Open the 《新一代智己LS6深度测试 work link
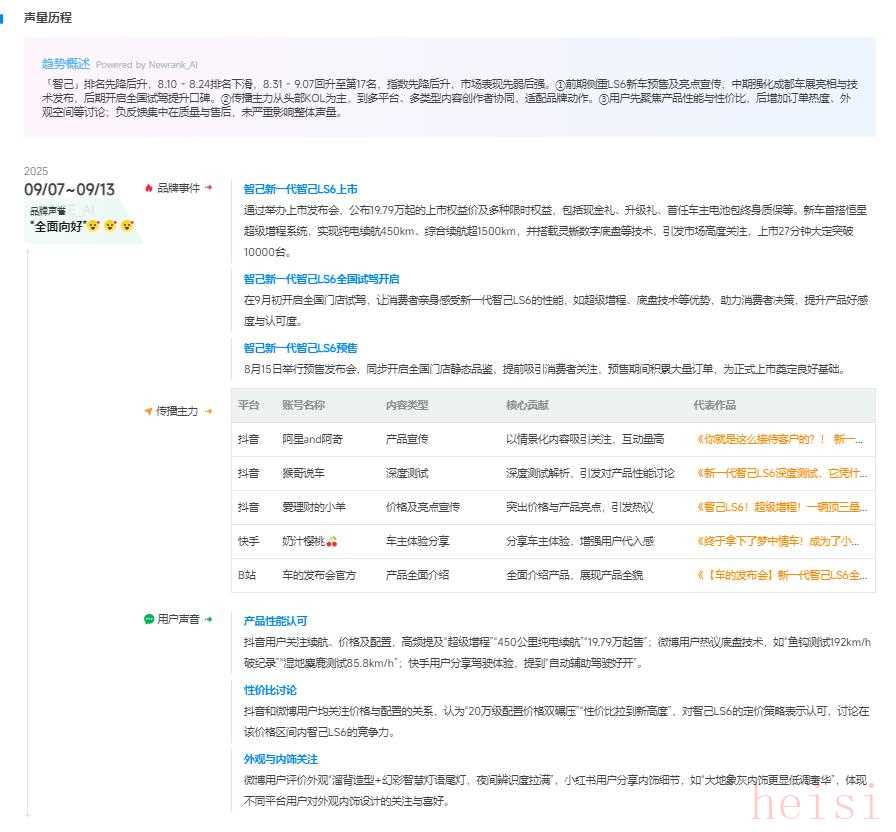896x832 pixels. pyautogui.click(x=780, y=473)
